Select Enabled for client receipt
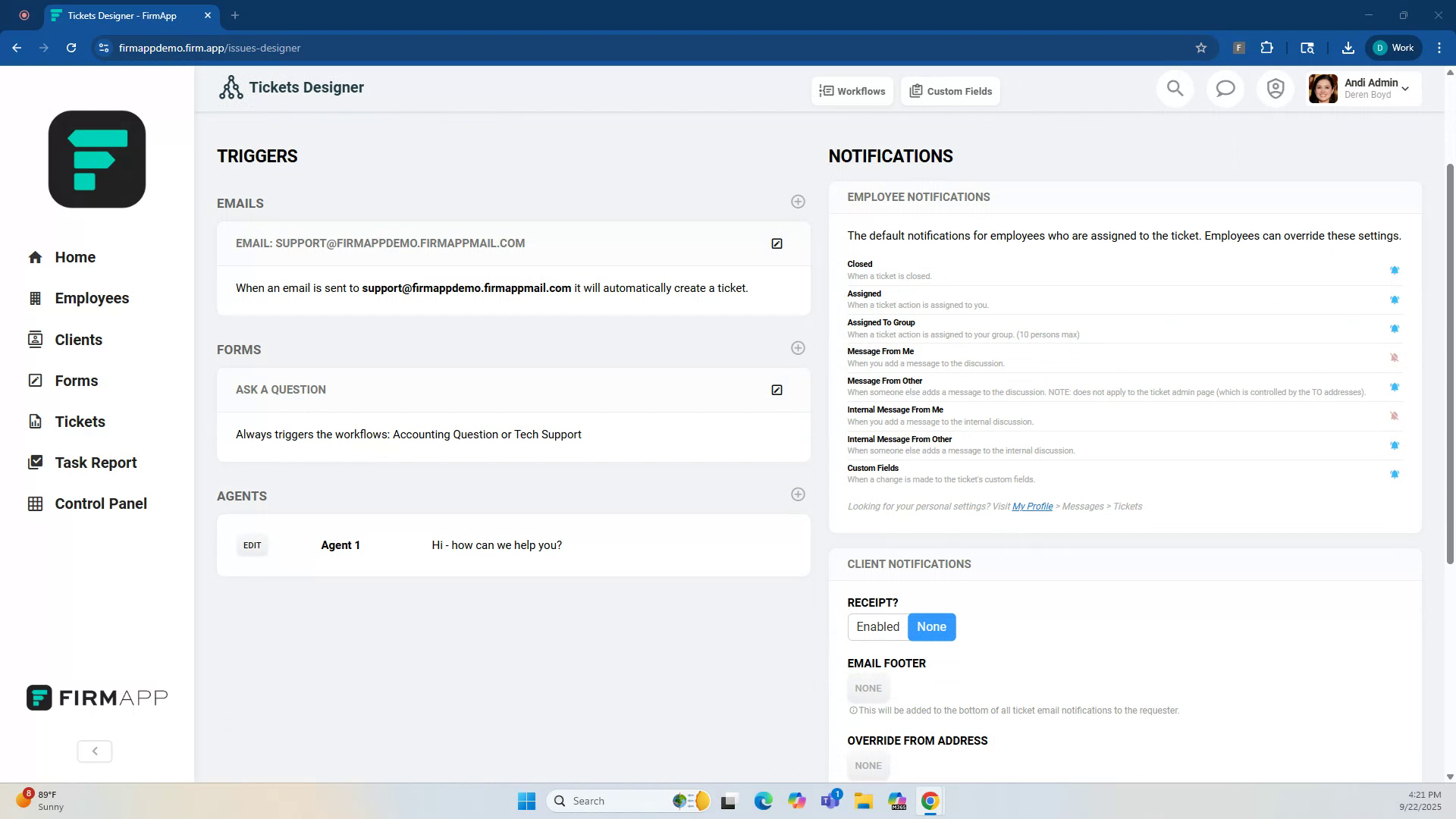Screen dimensions: 1456x819 pyautogui.click(x=877, y=626)
